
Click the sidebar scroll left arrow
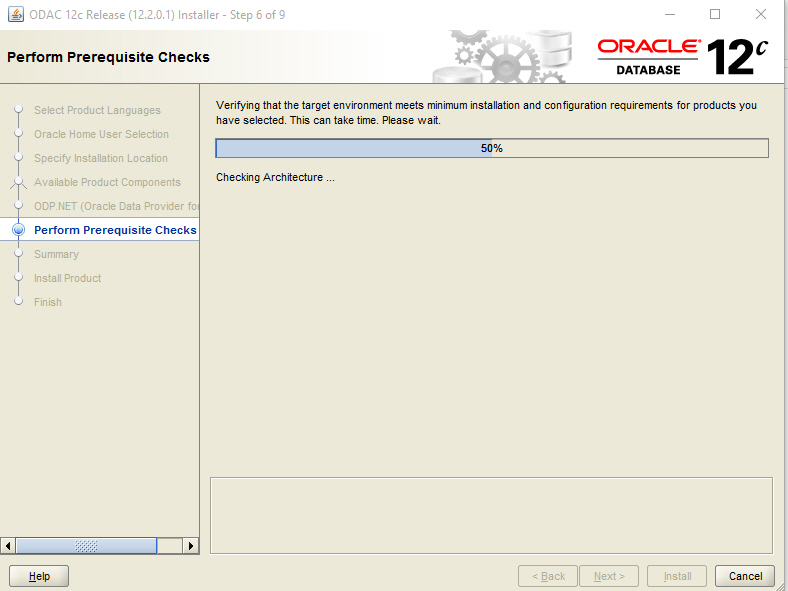click(x=8, y=546)
